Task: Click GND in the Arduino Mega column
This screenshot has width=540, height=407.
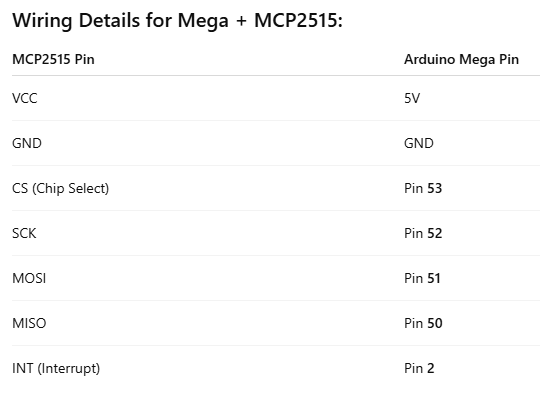Action: pyautogui.click(x=419, y=143)
